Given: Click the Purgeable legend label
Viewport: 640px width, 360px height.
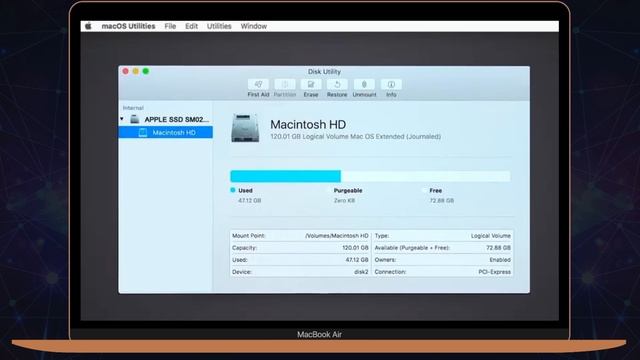Looking at the screenshot, I should pyautogui.click(x=348, y=191).
